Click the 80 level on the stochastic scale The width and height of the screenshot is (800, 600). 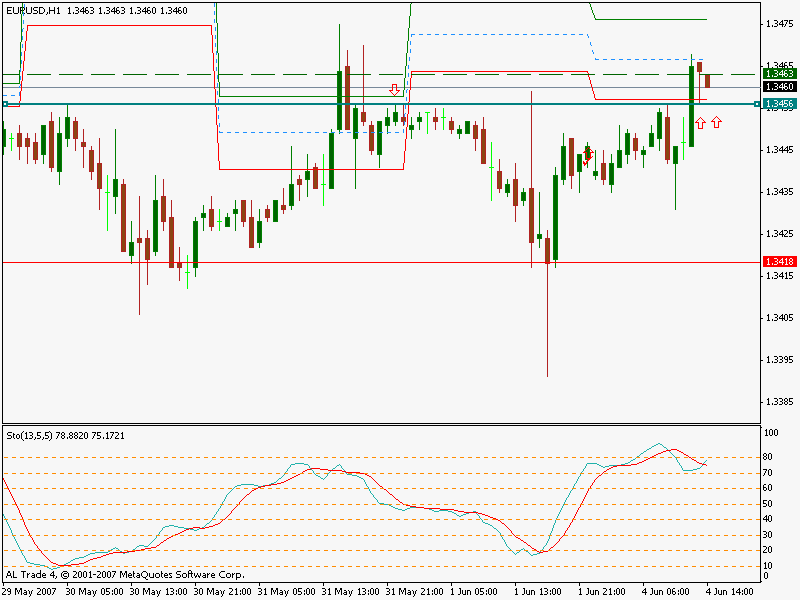point(769,457)
